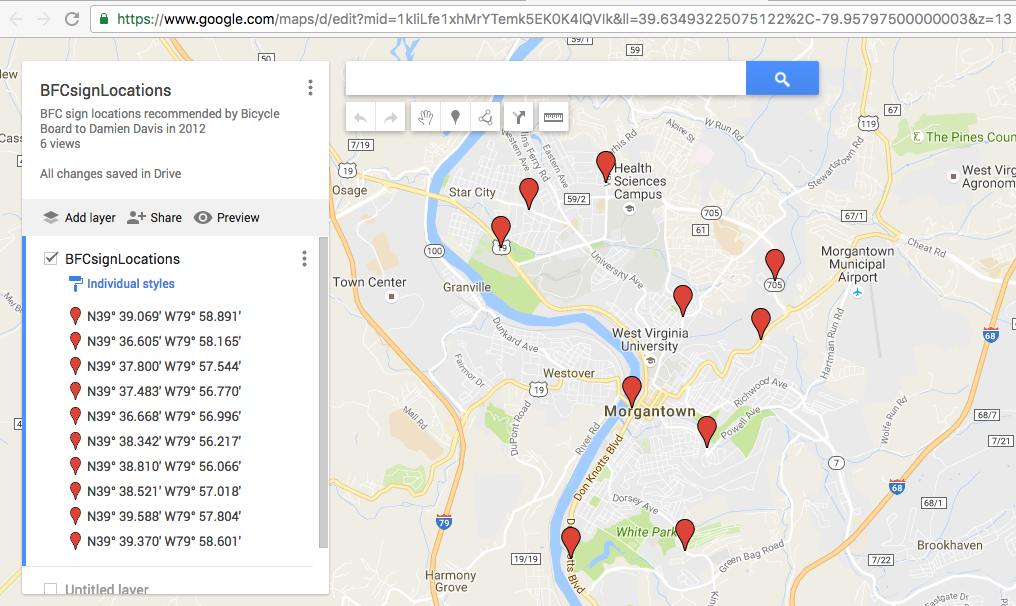This screenshot has width=1016, height=606.
Task: Open BFCsignLocations layer options menu
Action: (x=304, y=259)
